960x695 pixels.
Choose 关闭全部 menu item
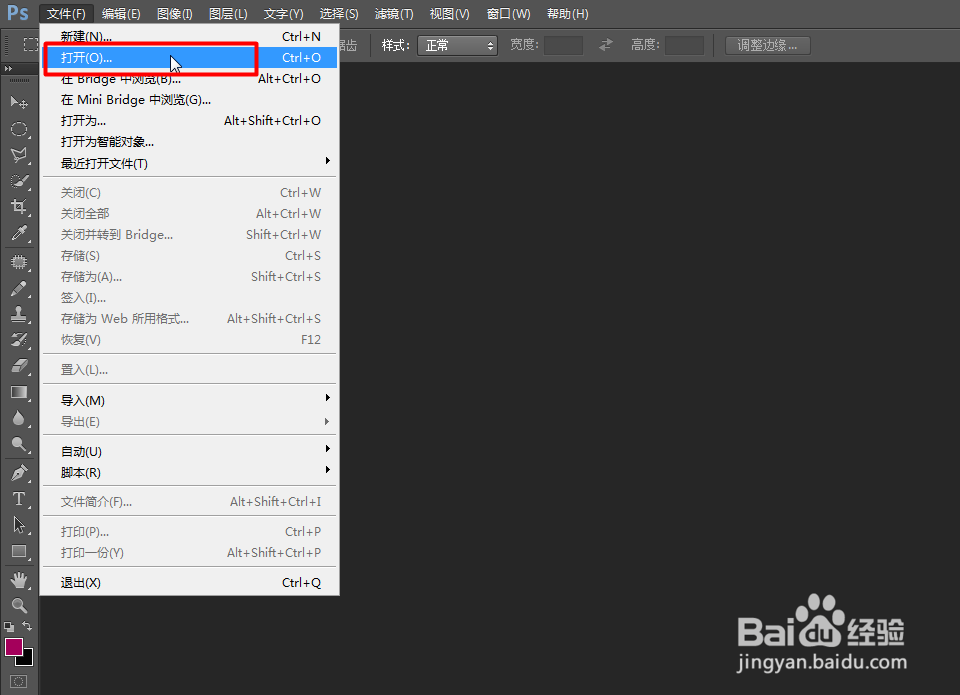[x=190, y=214]
